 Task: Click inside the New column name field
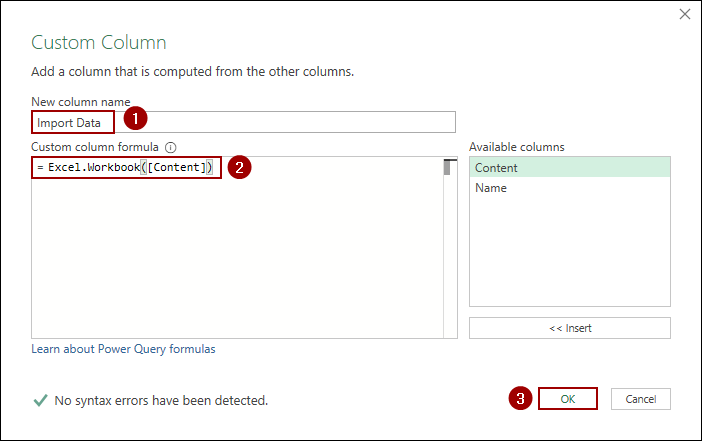(x=300, y=122)
